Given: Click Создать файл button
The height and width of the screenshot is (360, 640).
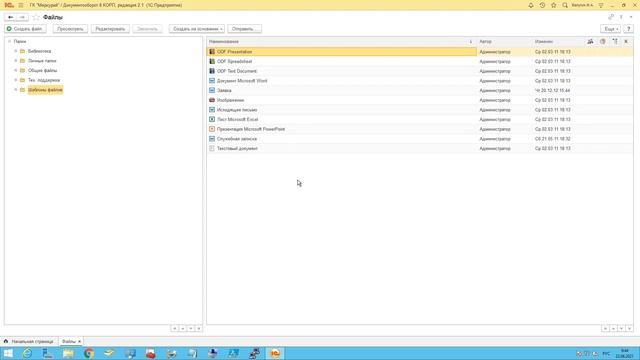Looking at the screenshot, I should [x=25, y=29].
